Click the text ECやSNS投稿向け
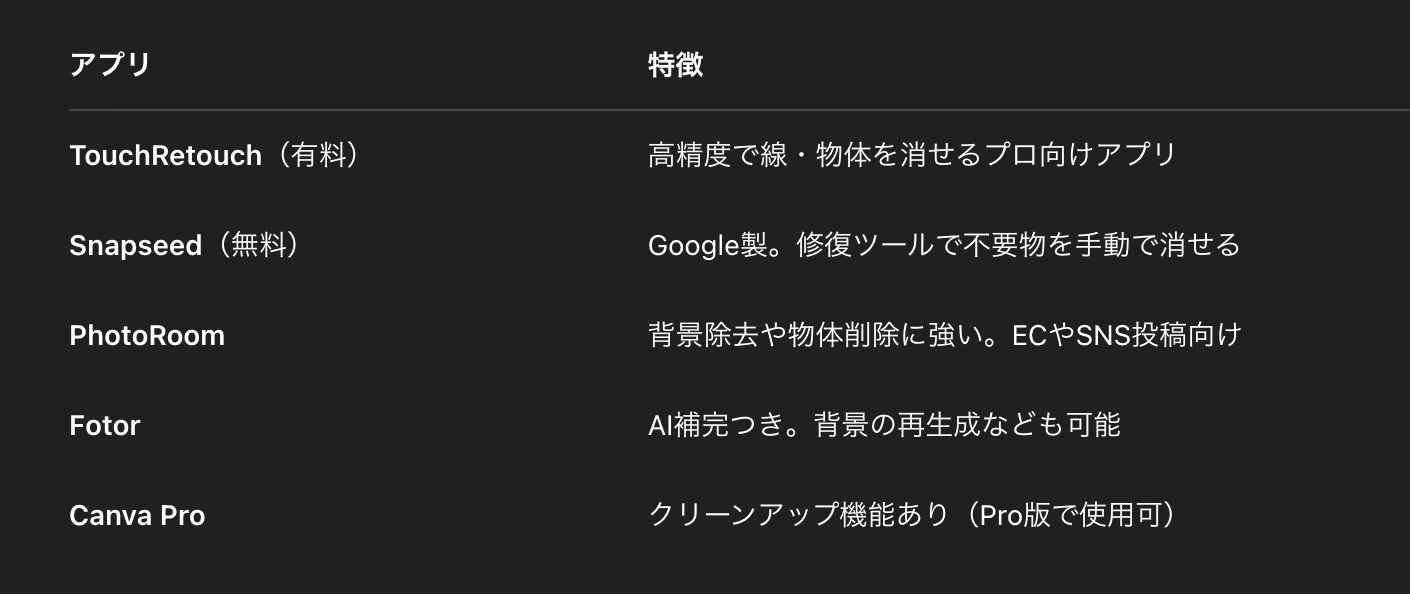 [1126, 335]
